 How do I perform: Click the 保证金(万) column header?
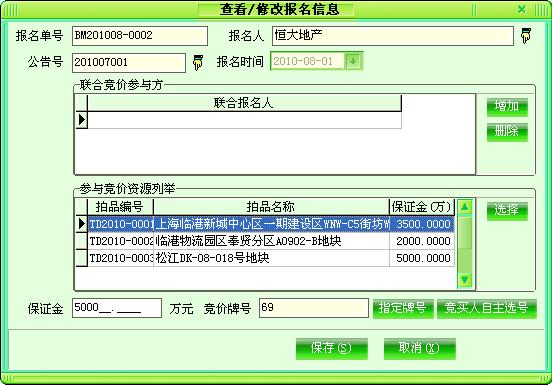[x=422, y=207]
